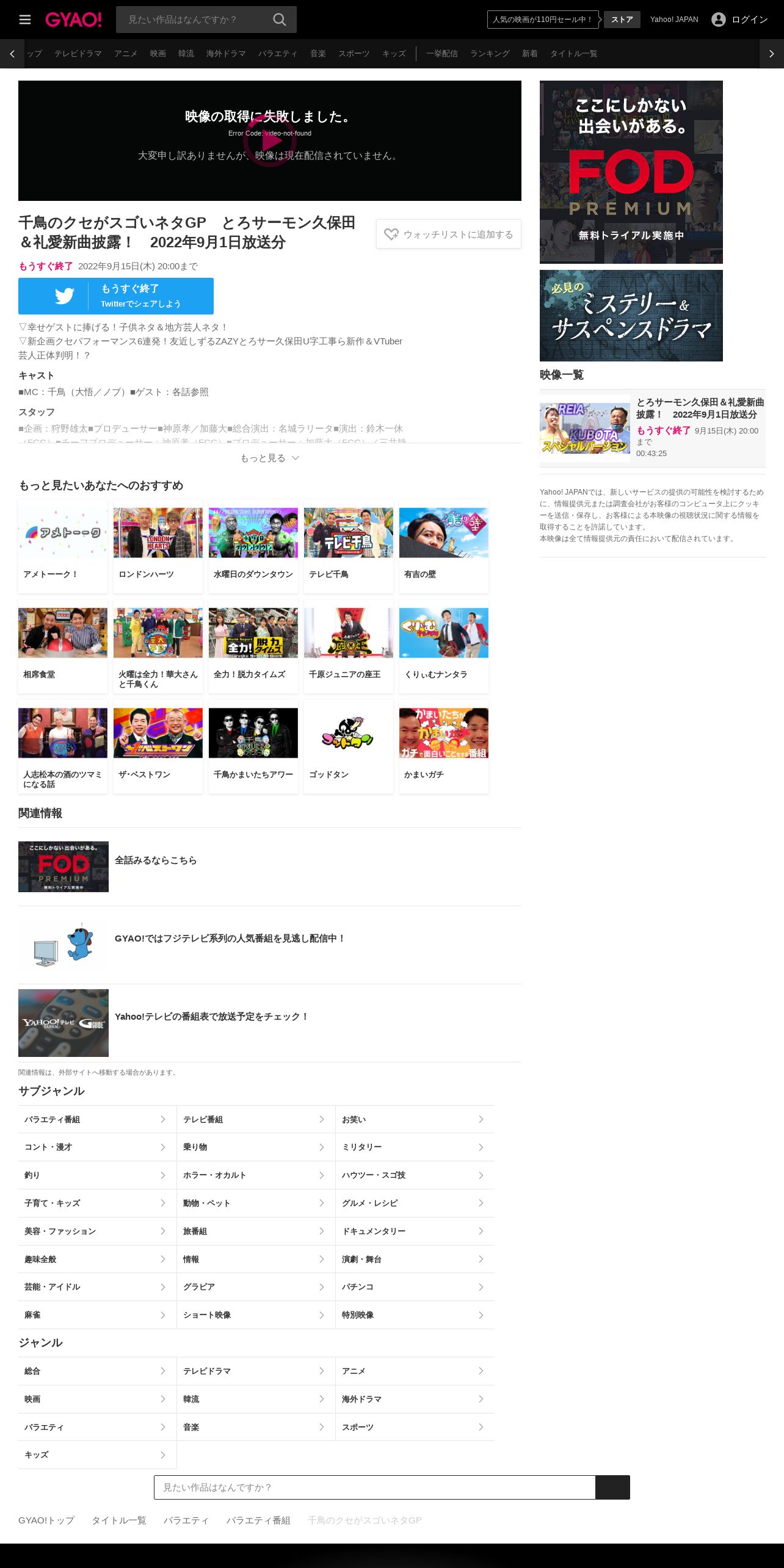Image resolution: width=784 pixels, height=1568 pixels.
Task: Open 海外ドラマ genre row
Action: coord(415,1399)
